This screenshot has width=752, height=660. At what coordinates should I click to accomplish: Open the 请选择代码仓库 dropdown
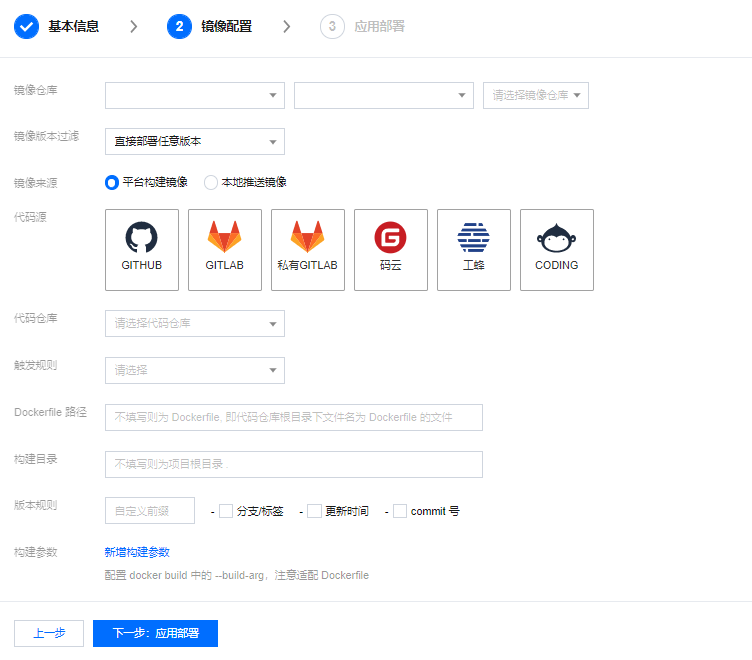(195, 323)
